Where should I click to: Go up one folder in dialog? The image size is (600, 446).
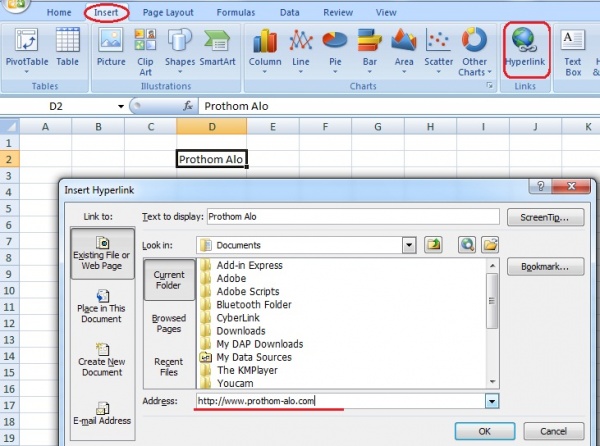coord(434,245)
